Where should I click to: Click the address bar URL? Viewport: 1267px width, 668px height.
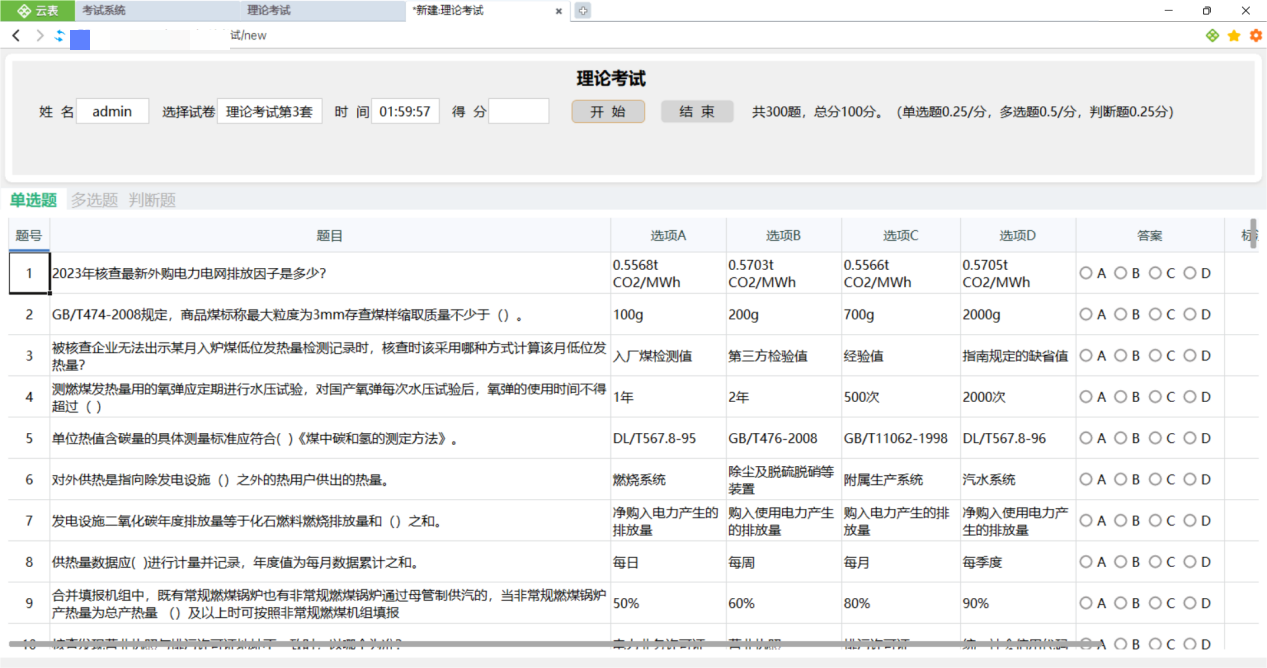click(248, 36)
